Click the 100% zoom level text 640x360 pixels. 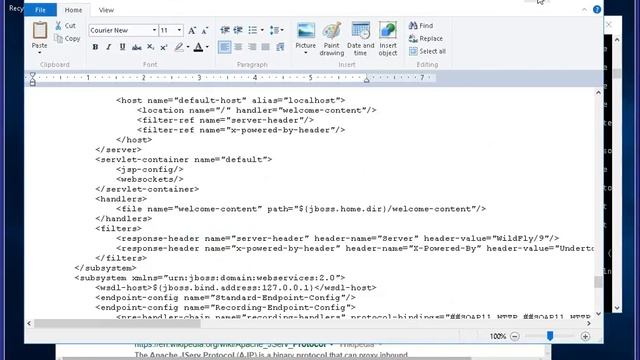pyautogui.click(x=498, y=336)
